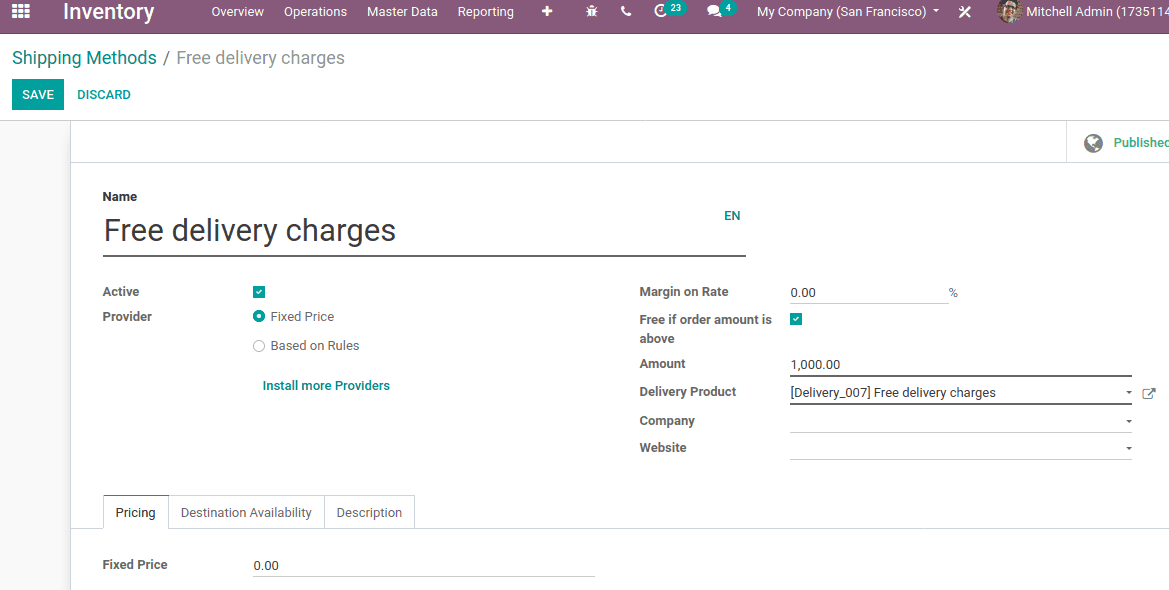Viewport: 1169px width, 590px height.
Task: Expand the Delivery Product dropdown arrow
Action: tap(1126, 392)
